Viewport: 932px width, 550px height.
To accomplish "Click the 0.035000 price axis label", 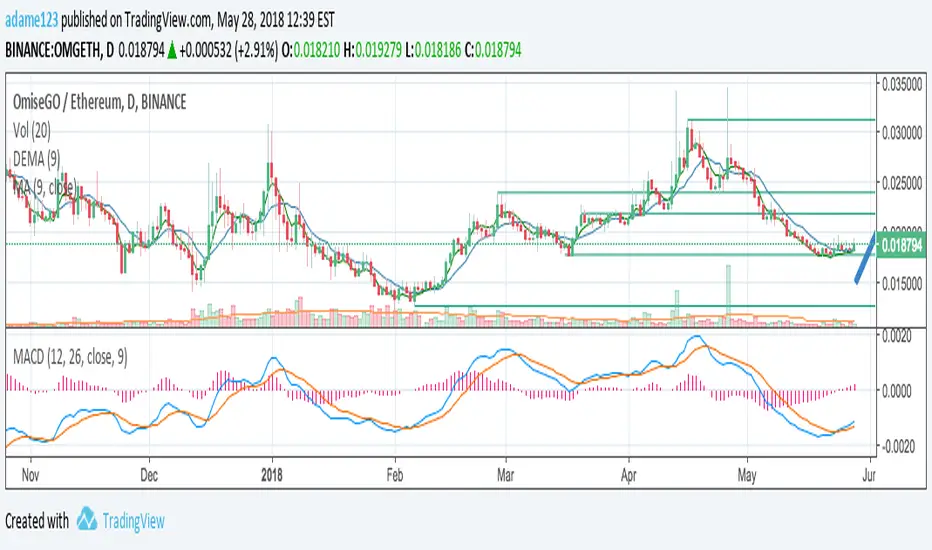I will (x=902, y=84).
